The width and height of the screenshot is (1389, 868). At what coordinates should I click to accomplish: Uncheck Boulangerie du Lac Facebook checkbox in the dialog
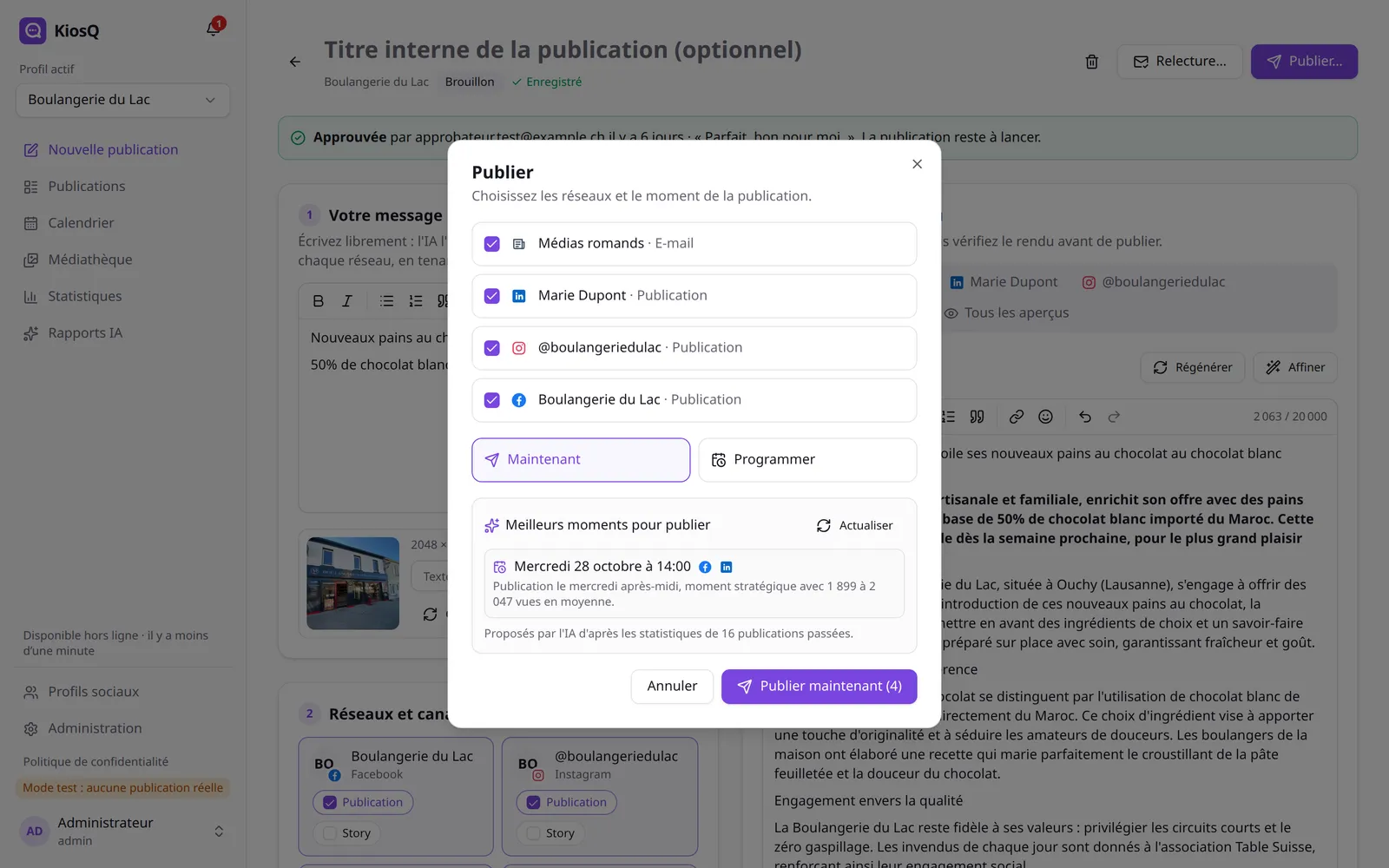point(491,400)
